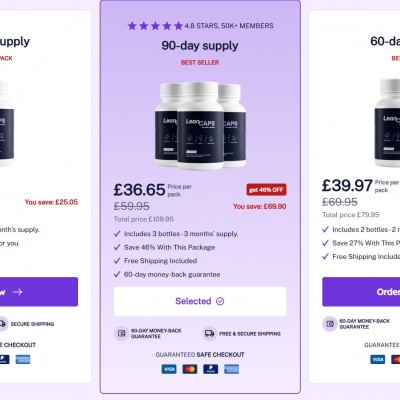The height and width of the screenshot is (400, 400).
Task: Click the free & secure shipping truck icon
Action: 210,333
